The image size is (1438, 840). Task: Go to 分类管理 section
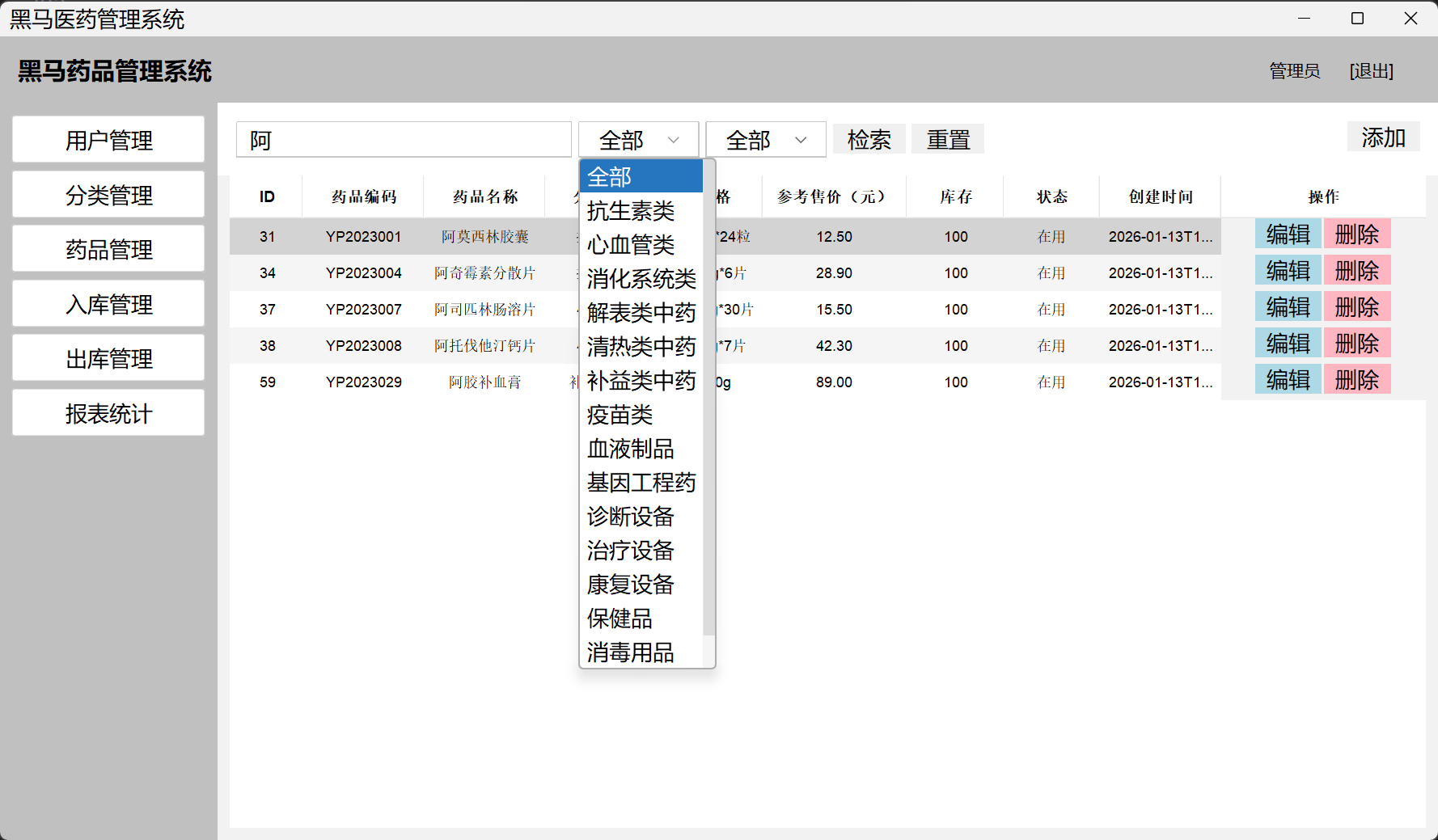108,195
